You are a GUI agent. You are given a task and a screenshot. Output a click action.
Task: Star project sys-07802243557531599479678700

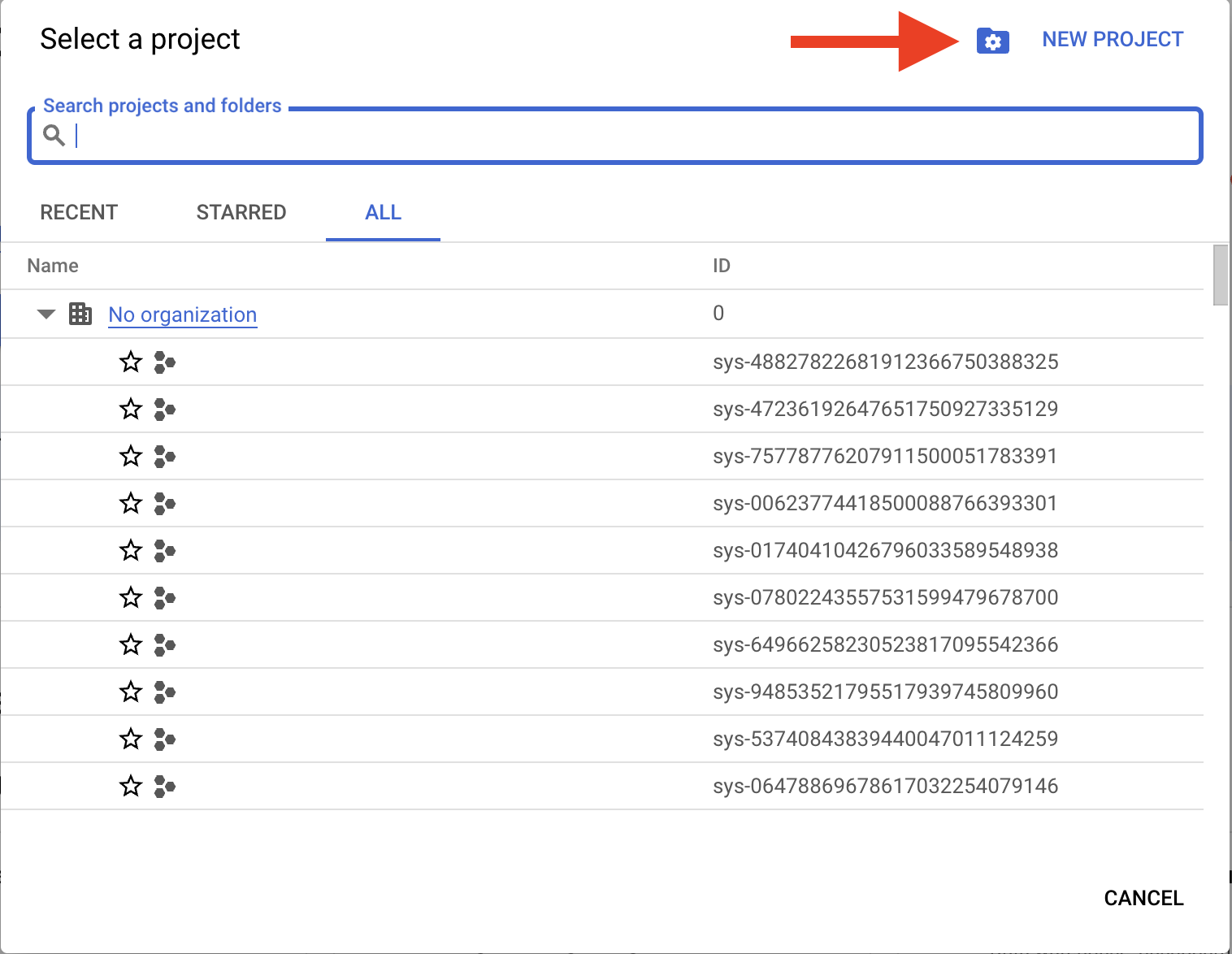click(x=131, y=597)
